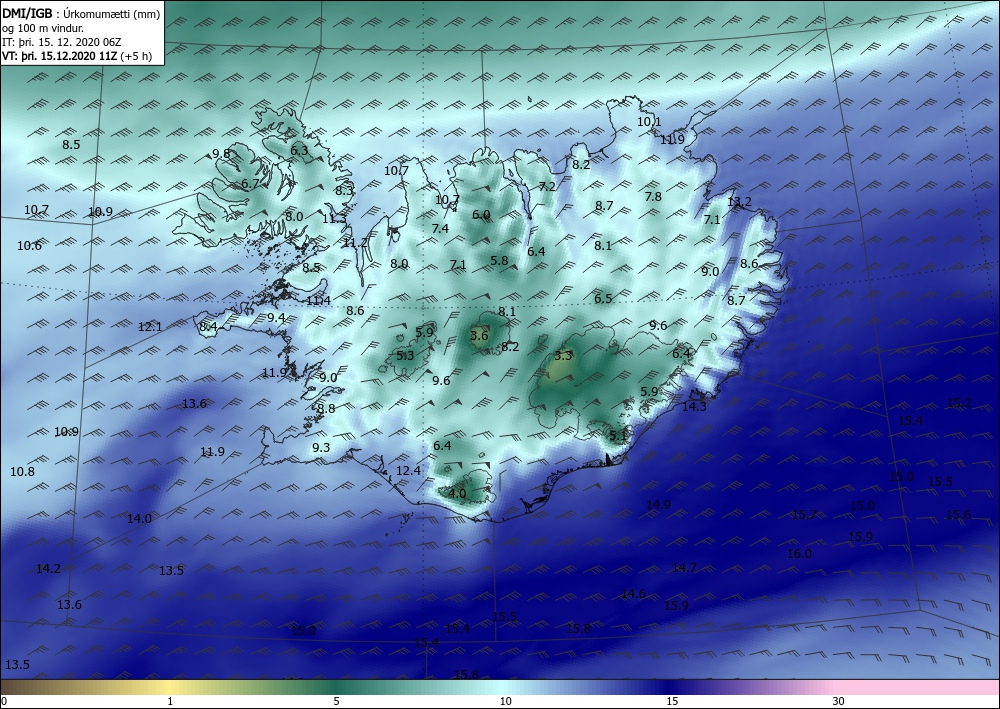
Task: Click the 6.5 map value
Action: coord(603,298)
